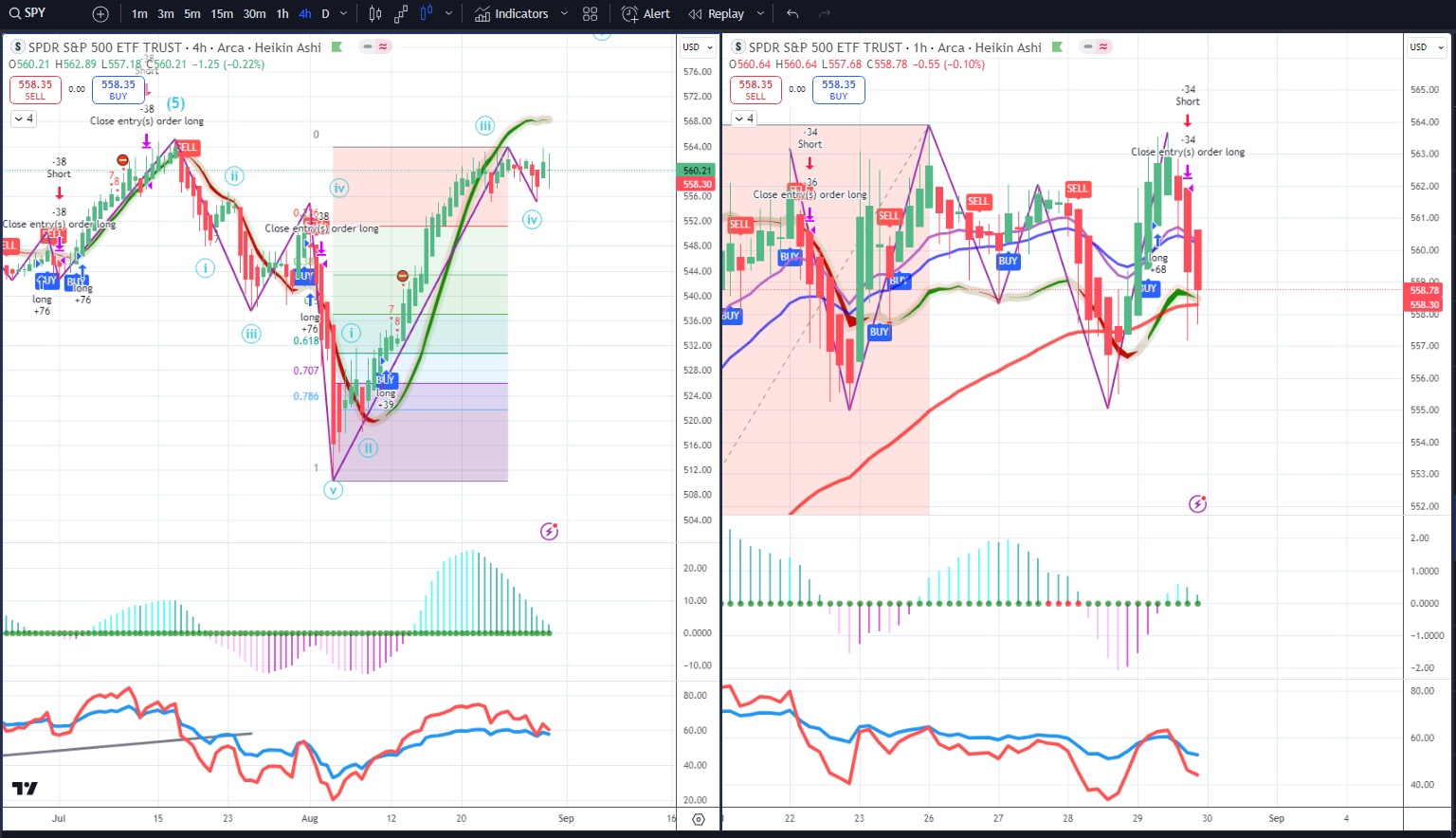Click SPY symbol logo on 1h chart

[737, 46]
